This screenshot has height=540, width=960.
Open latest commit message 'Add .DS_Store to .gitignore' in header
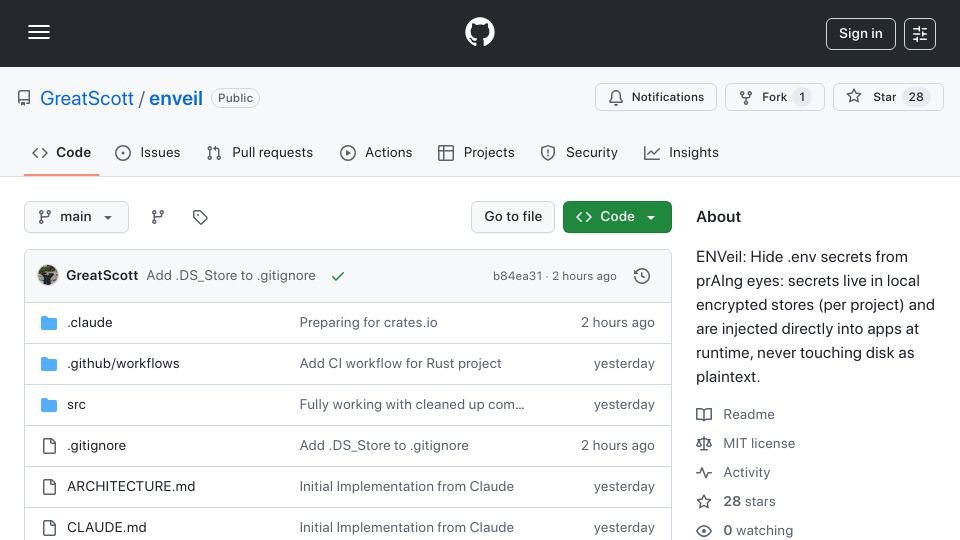(x=231, y=276)
